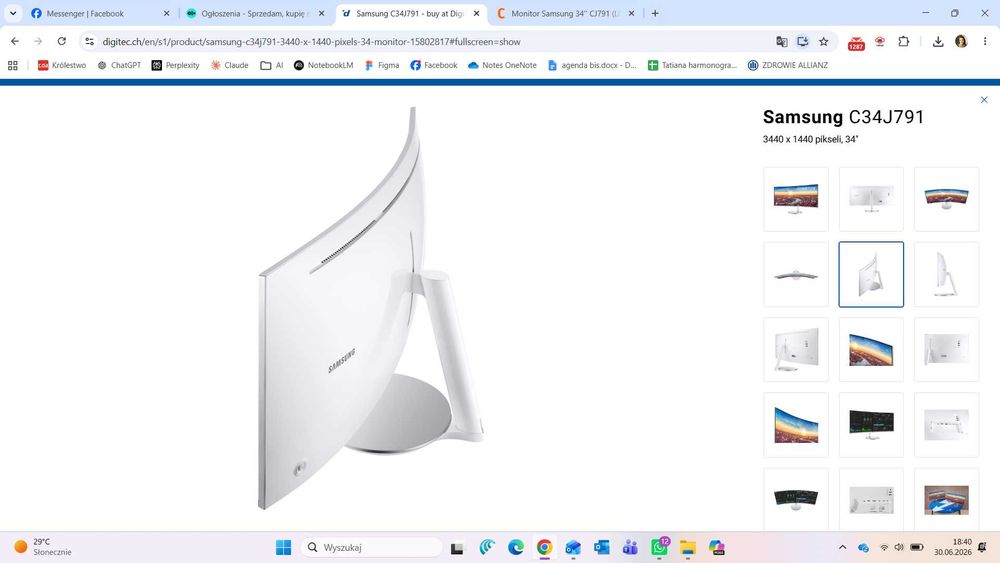Reload the current page
The image size is (1000, 563).
[x=61, y=41]
